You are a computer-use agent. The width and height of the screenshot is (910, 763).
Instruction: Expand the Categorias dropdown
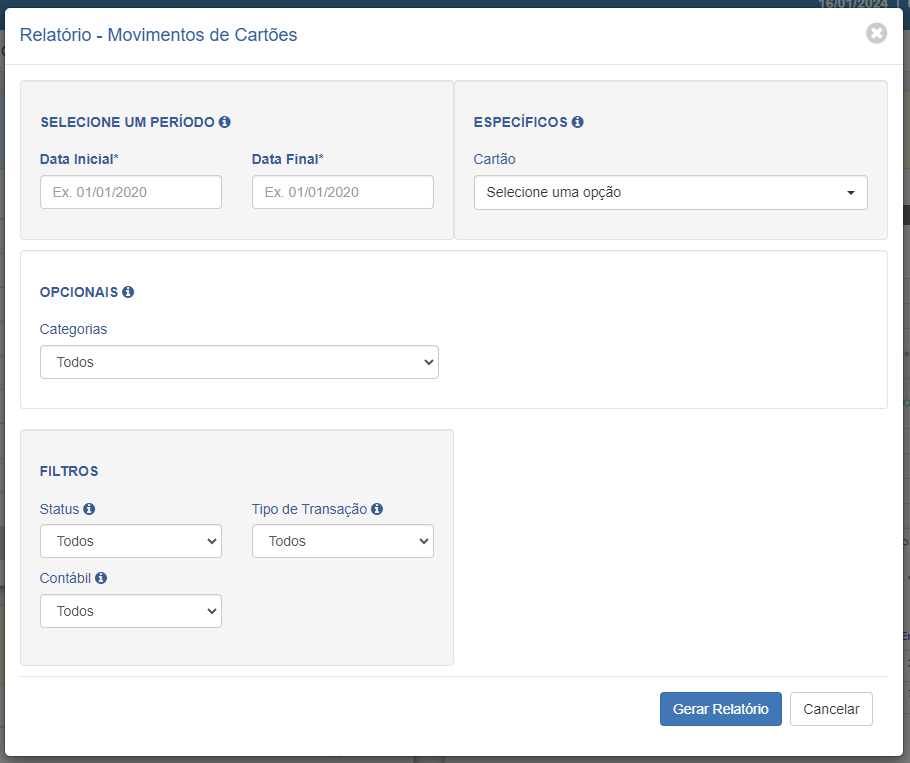coord(239,362)
